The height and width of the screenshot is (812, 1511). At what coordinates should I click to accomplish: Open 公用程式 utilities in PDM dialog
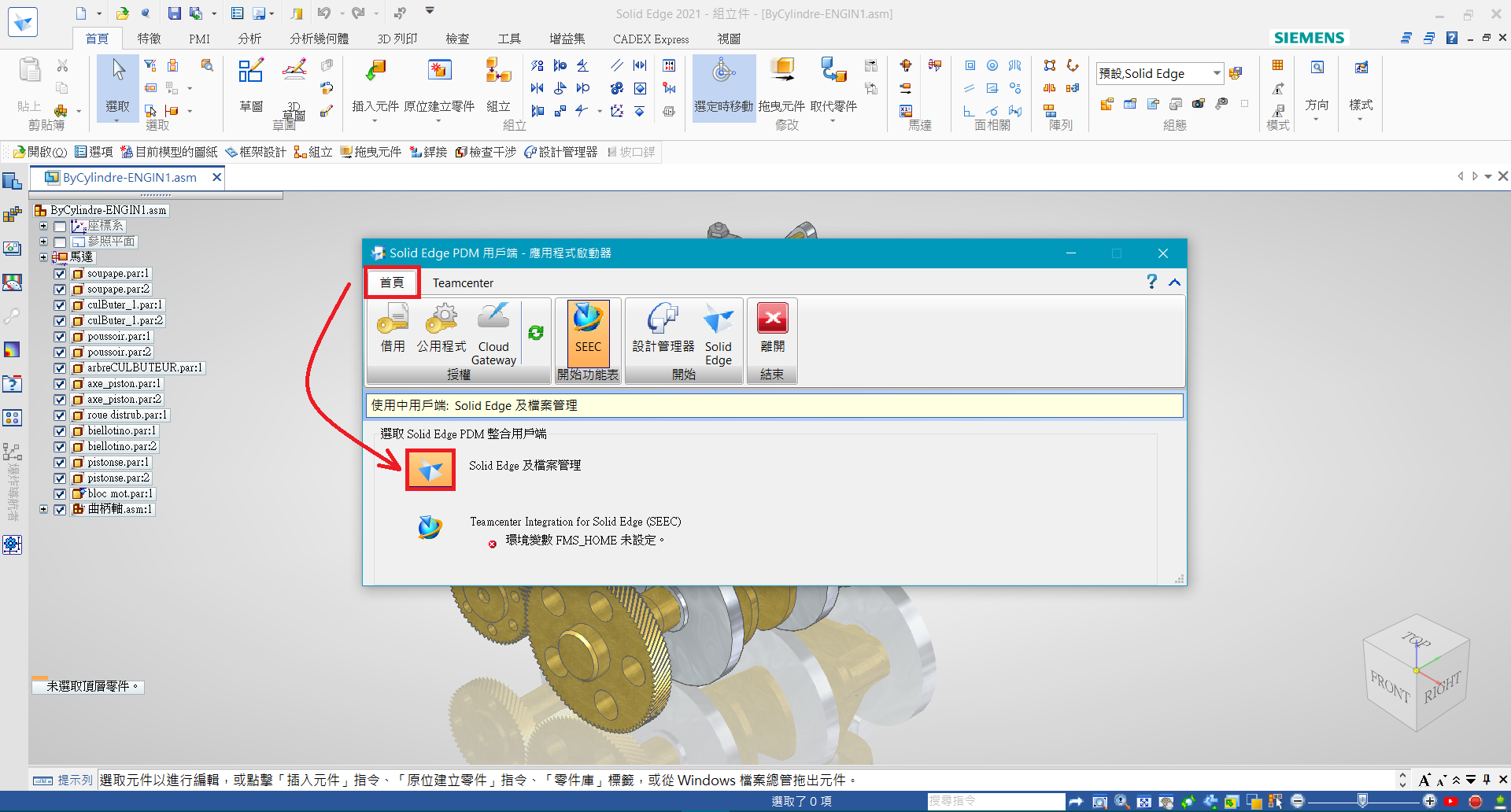coord(441,327)
